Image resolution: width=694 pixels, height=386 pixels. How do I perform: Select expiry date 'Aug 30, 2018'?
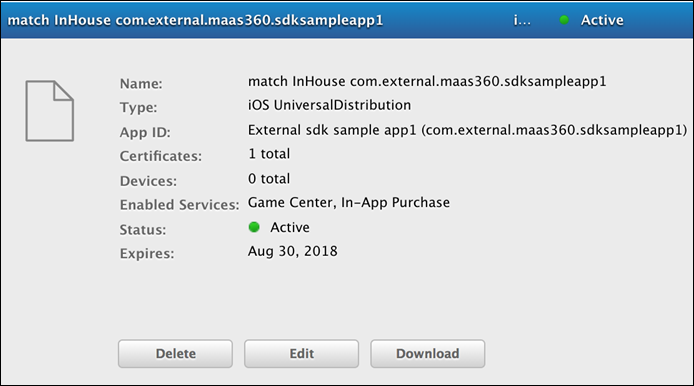[x=293, y=251]
